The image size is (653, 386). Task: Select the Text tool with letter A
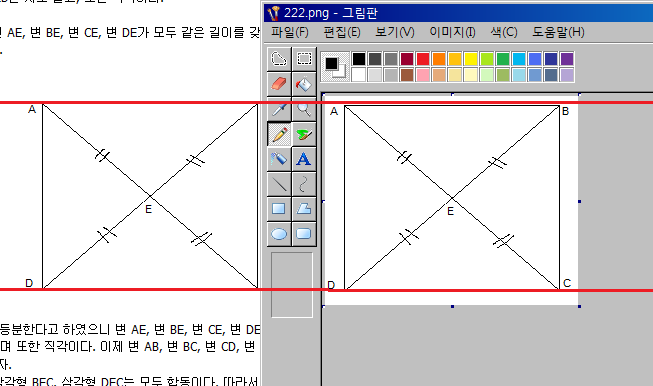(304, 159)
